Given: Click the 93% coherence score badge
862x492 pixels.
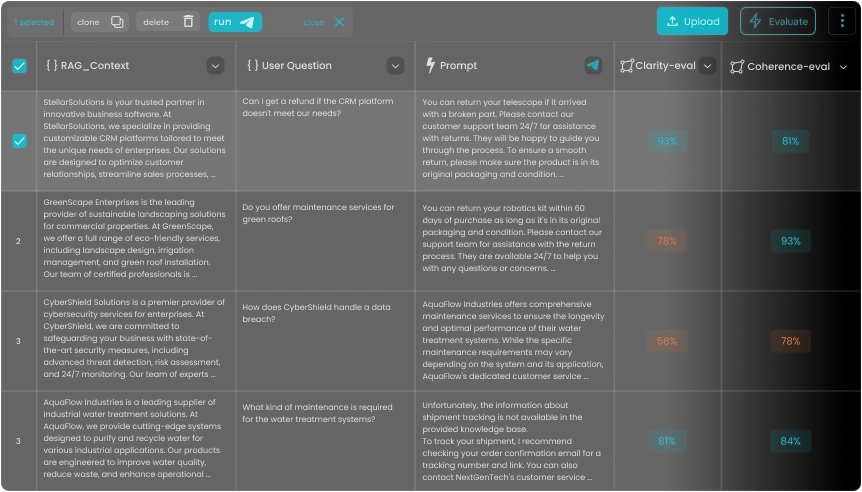Looking at the screenshot, I should pyautogui.click(x=791, y=241).
